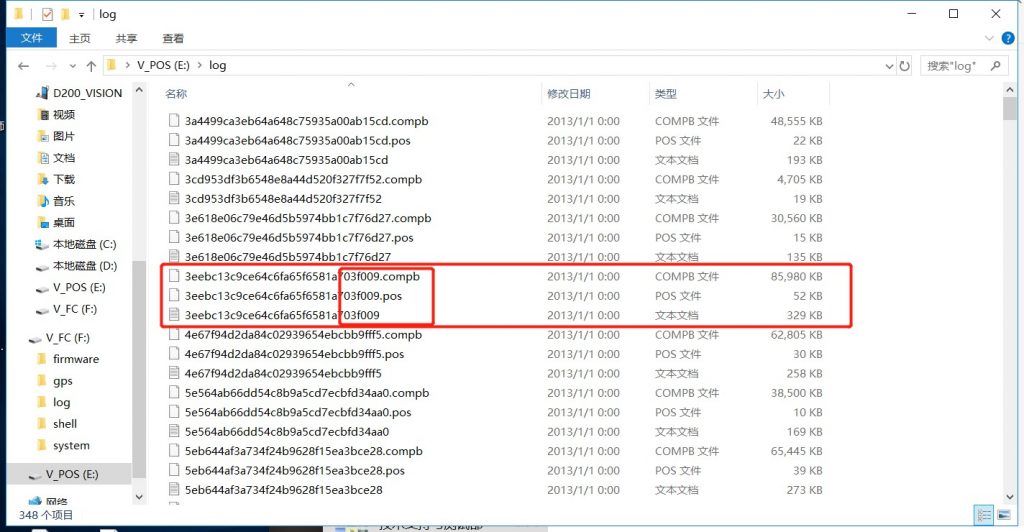Viewport: 1024px width, 532px height.
Task: Open the blue Help question-mark icon
Action: pos(1008,39)
